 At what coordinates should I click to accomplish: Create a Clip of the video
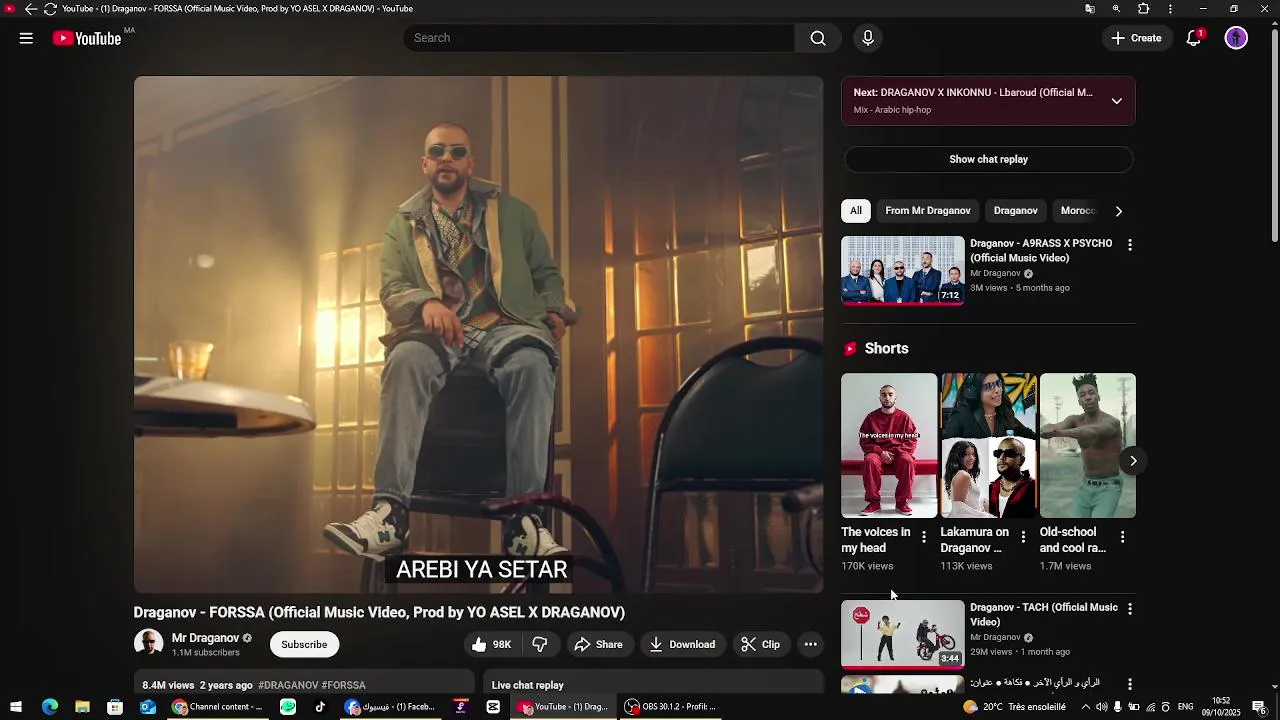tap(760, 645)
